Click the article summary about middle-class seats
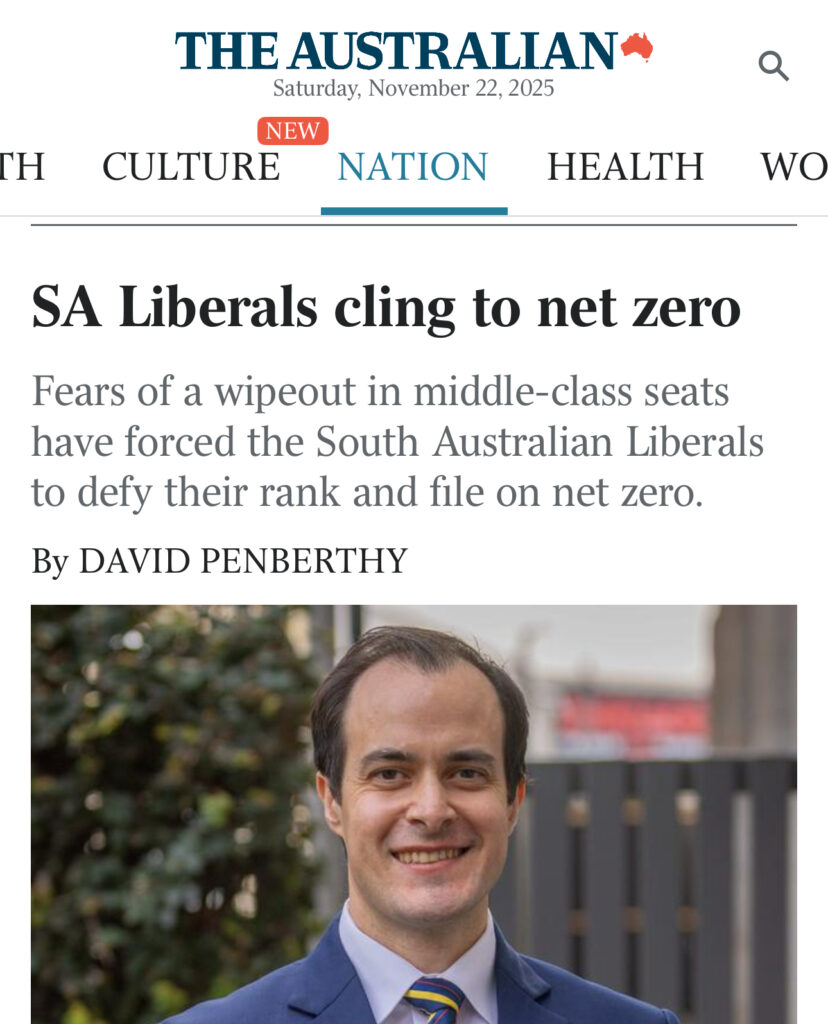The height and width of the screenshot is (1024, 828). coord(397,442)
